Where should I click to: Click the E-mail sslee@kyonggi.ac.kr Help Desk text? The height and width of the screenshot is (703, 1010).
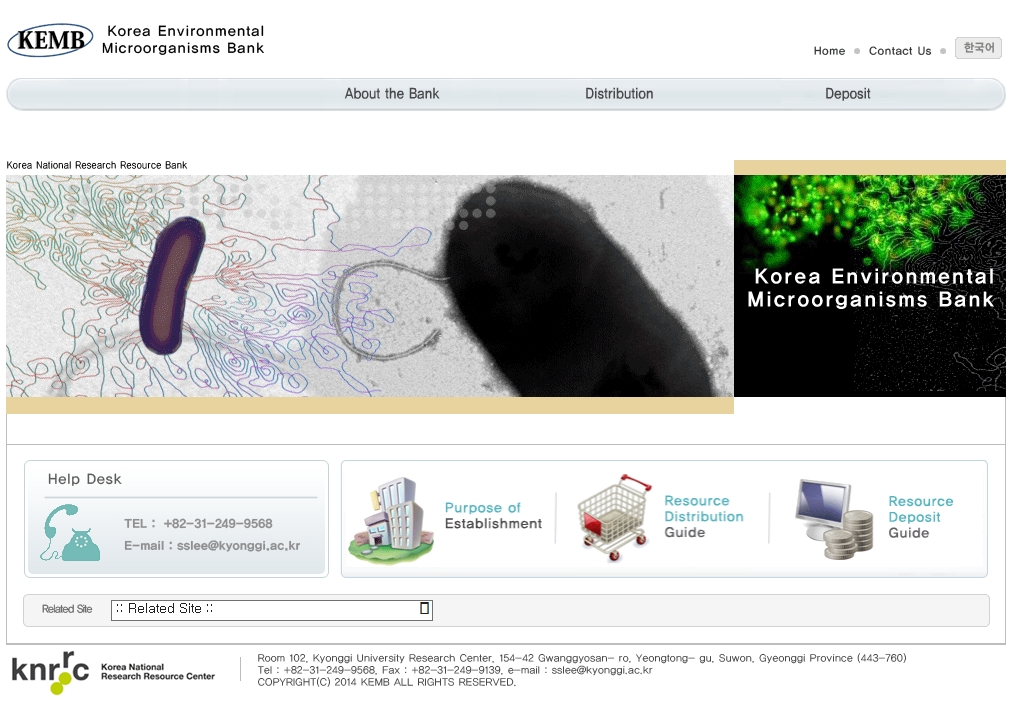[212, 546]
